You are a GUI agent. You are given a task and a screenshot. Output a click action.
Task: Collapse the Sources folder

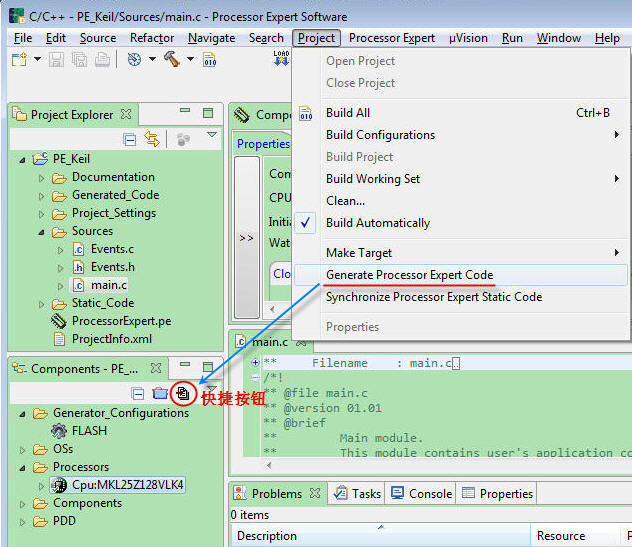41,232
